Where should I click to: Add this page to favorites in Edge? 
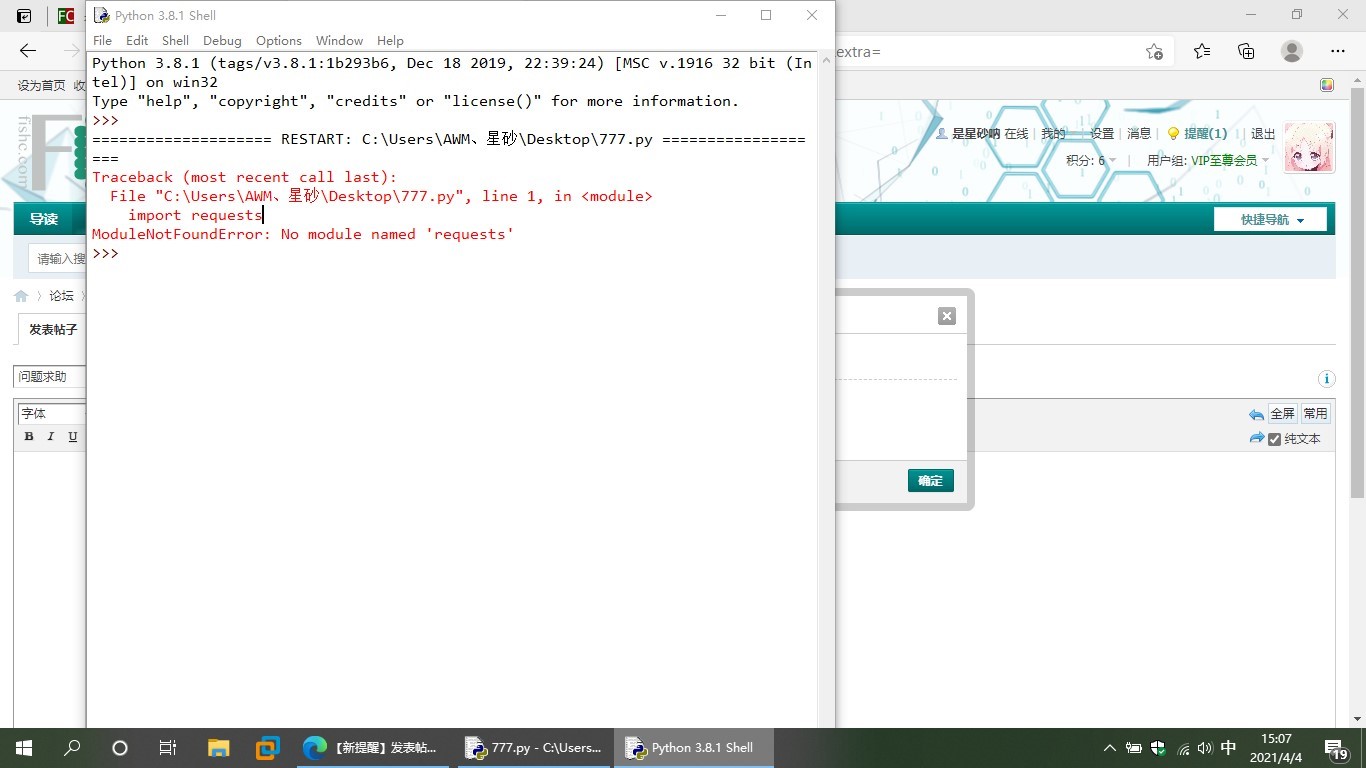tap(1154, 51)
